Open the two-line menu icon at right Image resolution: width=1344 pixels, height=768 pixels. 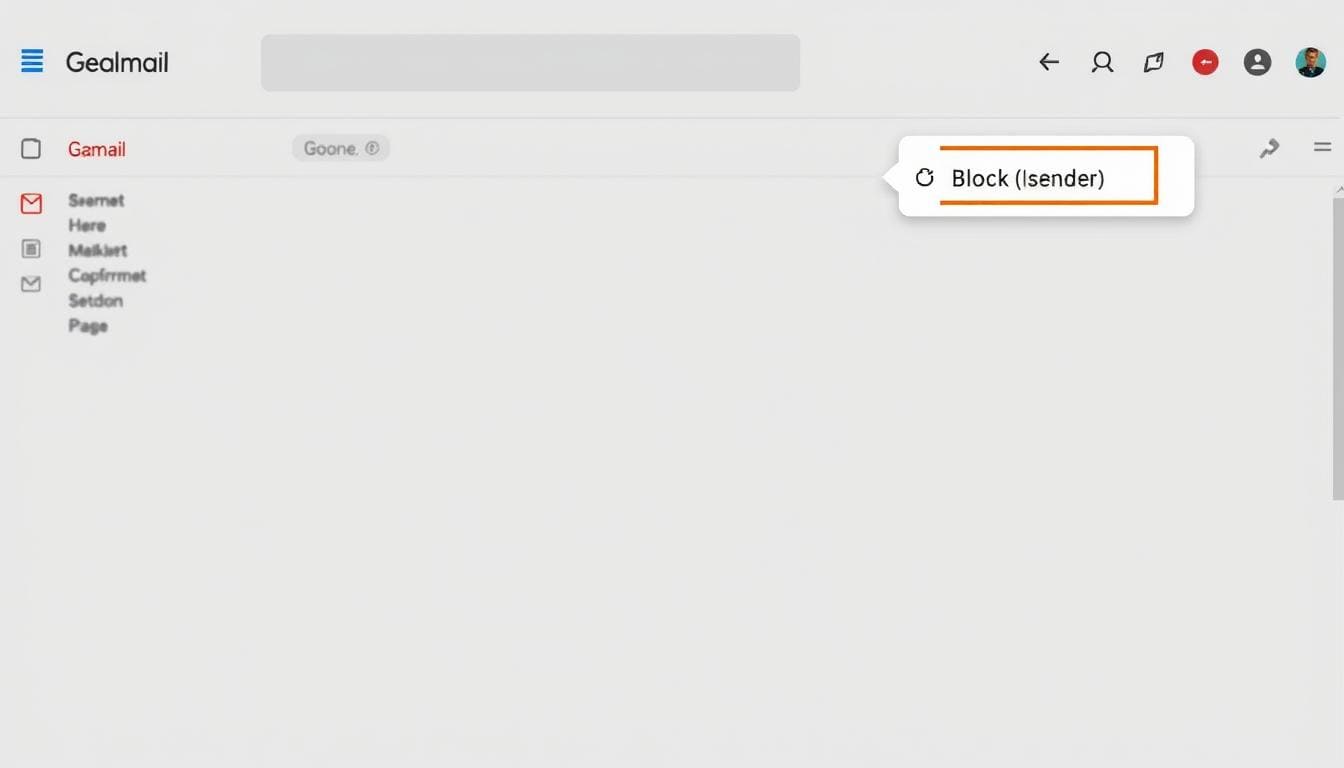[1322, 147]
